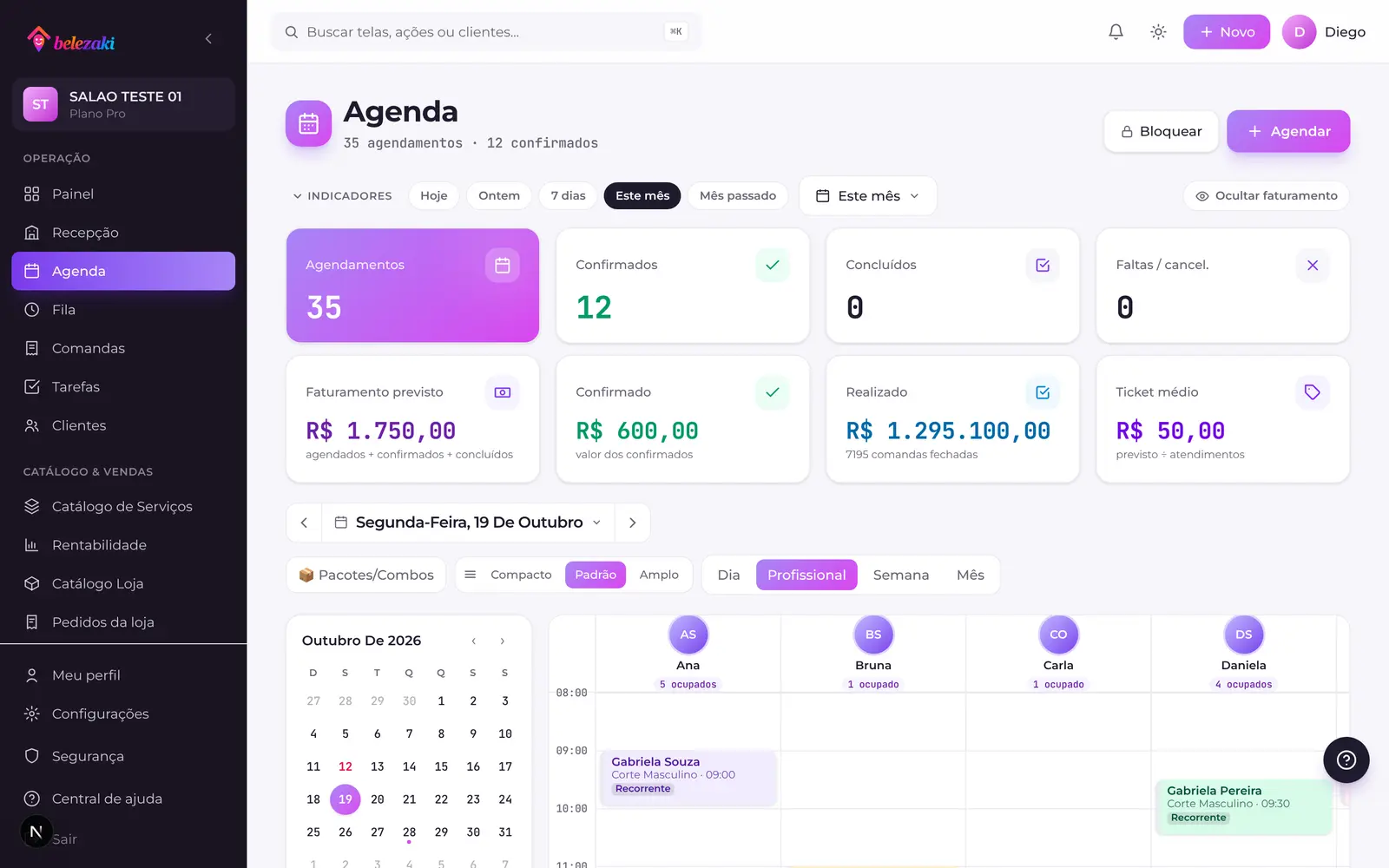This screenshot has height=868, width=1389.
Task: Collapse the INDICADORES section
Action: [342, 196]
